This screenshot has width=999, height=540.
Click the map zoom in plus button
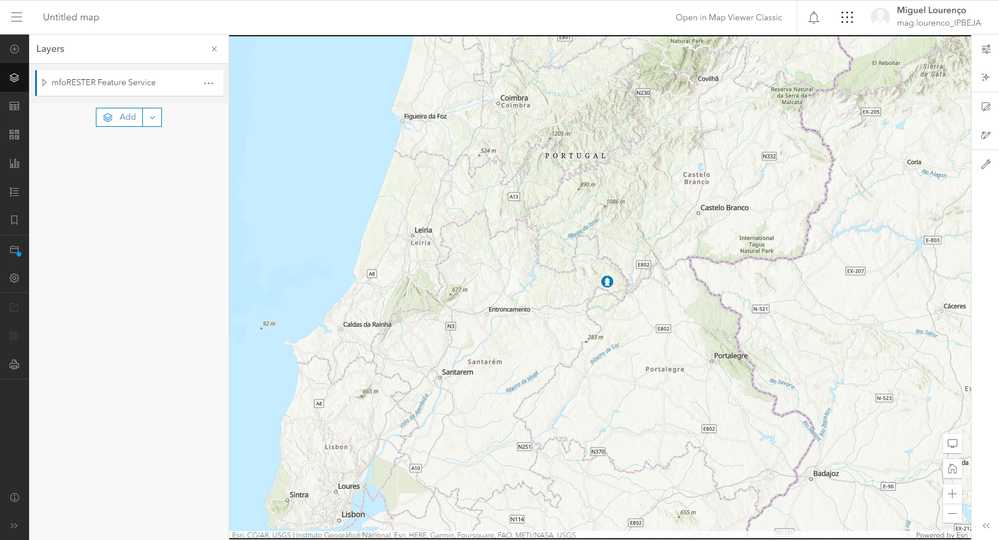[952, 494]
